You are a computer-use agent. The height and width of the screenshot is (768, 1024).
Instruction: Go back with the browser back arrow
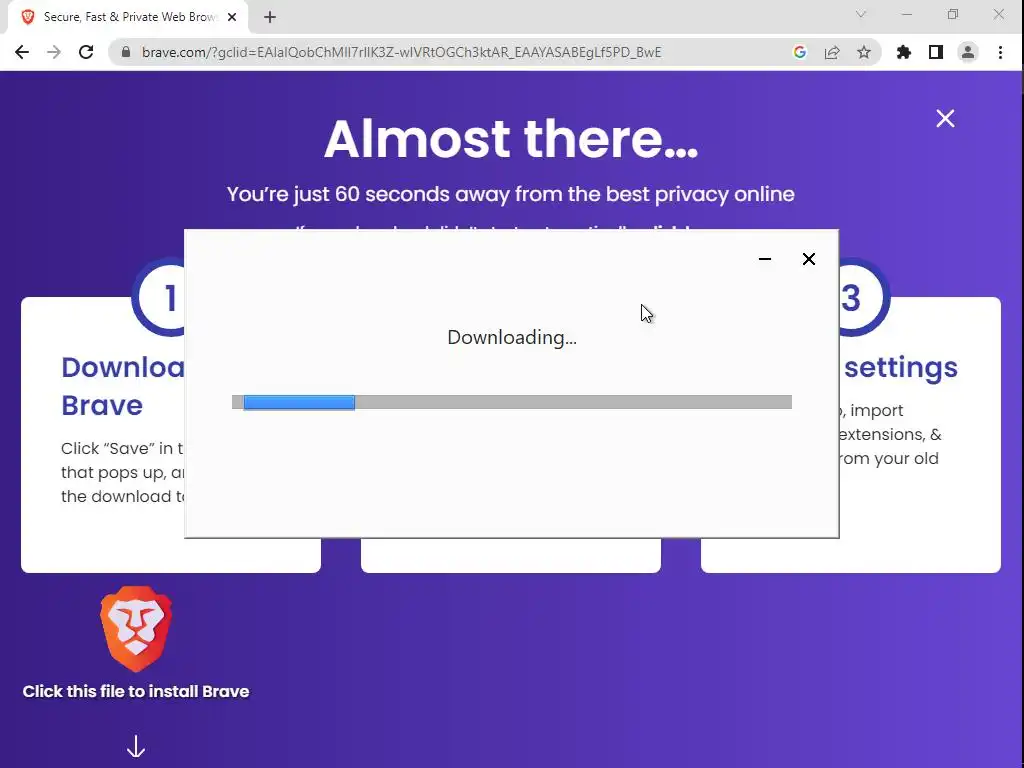point(22,52)
